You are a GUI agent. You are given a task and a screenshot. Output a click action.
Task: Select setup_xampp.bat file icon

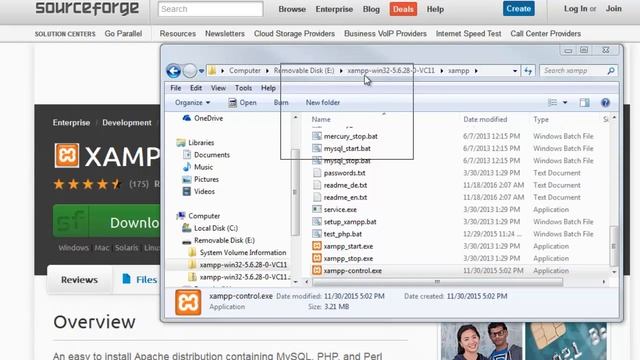click(317, 221)
